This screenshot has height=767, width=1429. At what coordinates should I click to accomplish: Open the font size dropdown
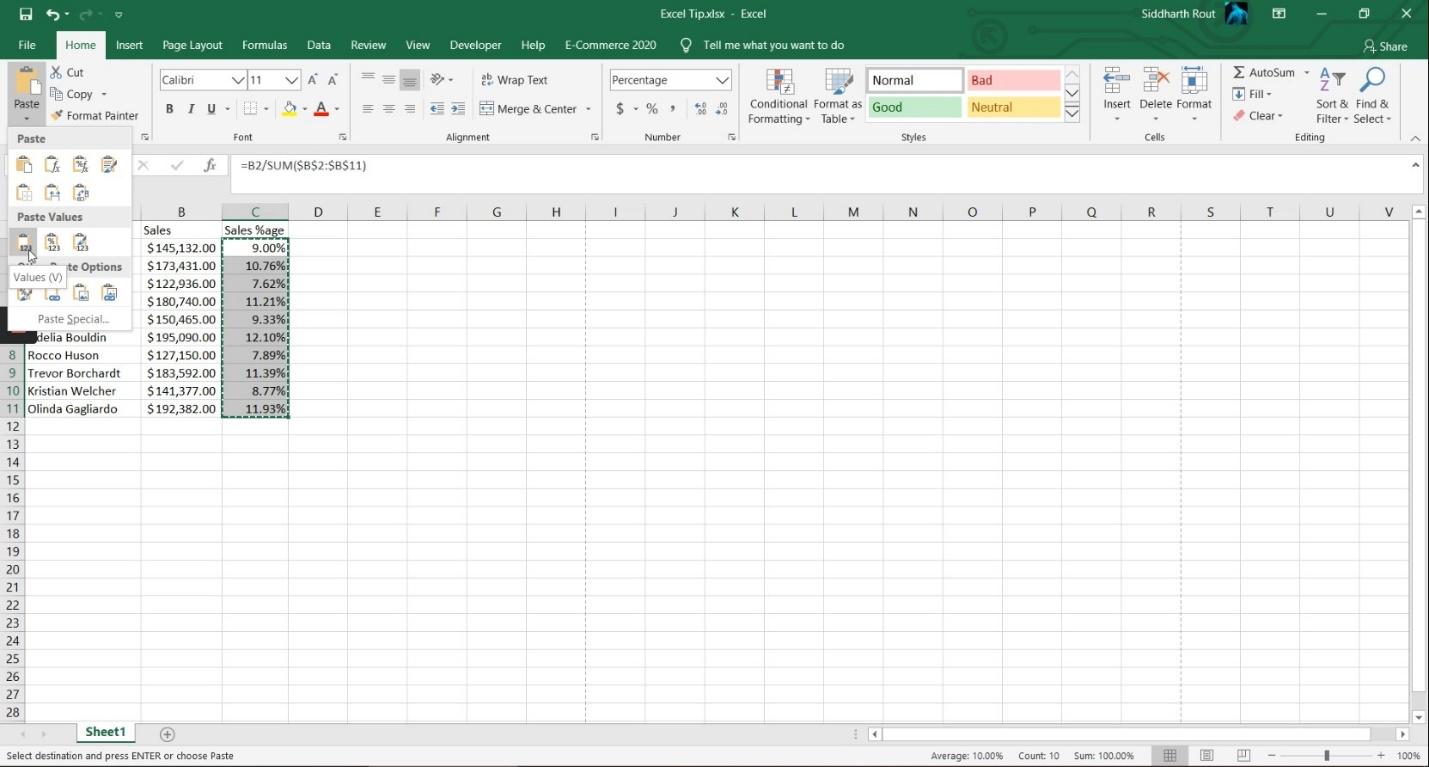291,80
